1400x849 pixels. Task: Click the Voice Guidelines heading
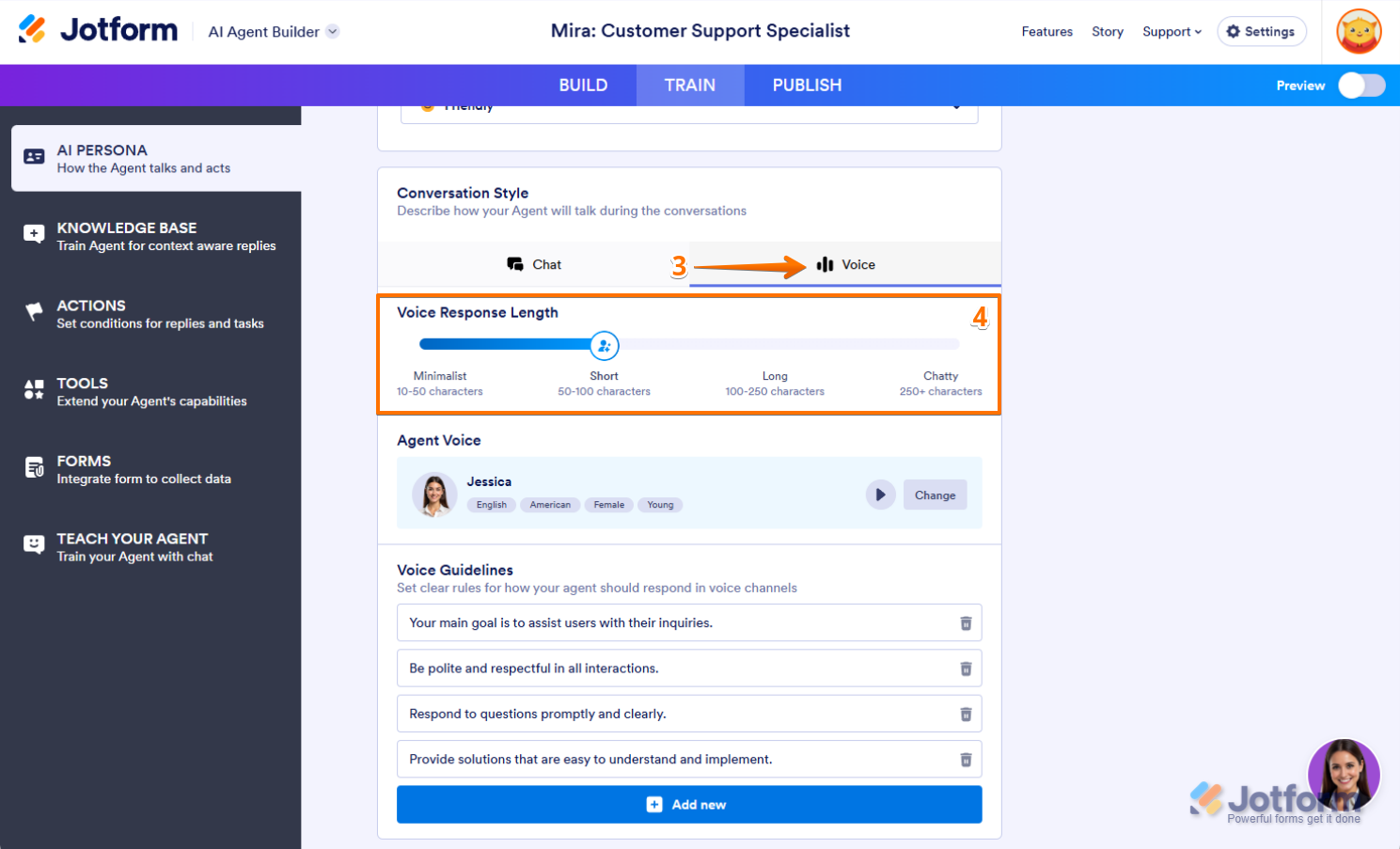tap(455, 570)
